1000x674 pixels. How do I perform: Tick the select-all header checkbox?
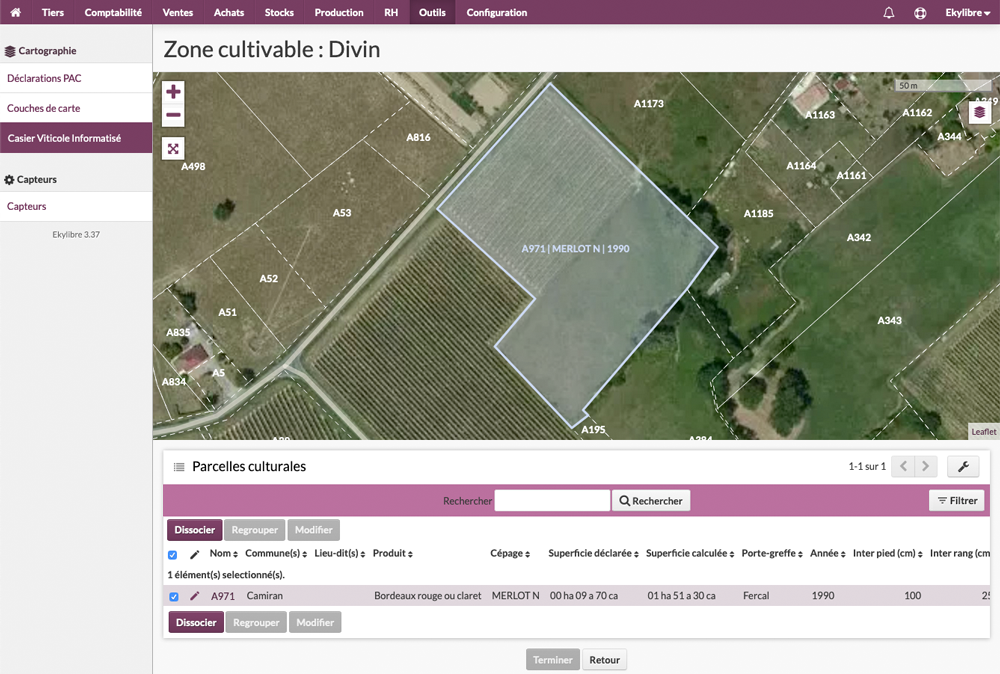coord(172,555)
